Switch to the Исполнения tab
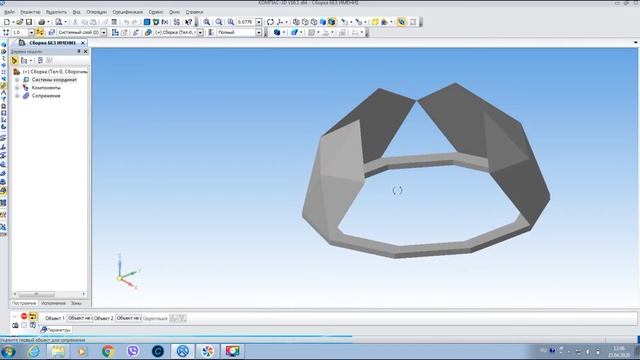This screenshot has height=360, width=640. tap(53, 303)
